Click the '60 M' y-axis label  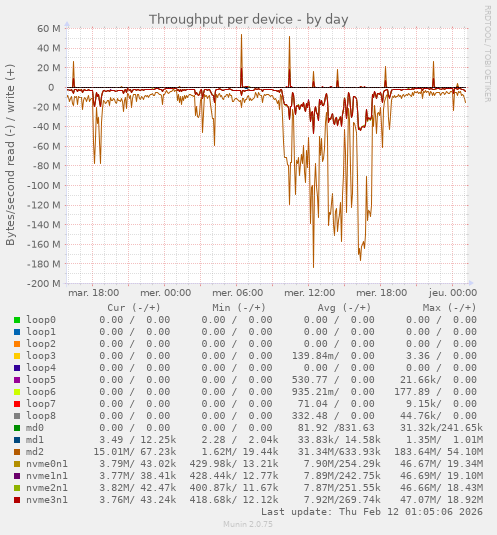(49, 29)
